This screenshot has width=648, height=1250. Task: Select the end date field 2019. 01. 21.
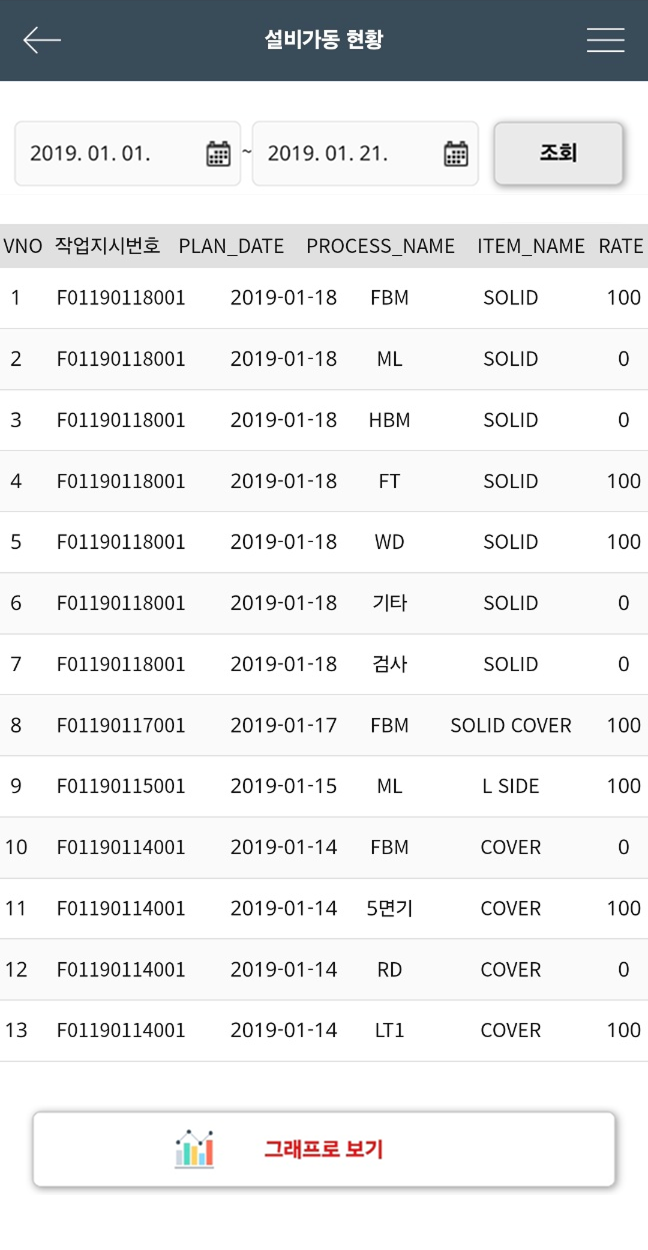pos(365,154)
